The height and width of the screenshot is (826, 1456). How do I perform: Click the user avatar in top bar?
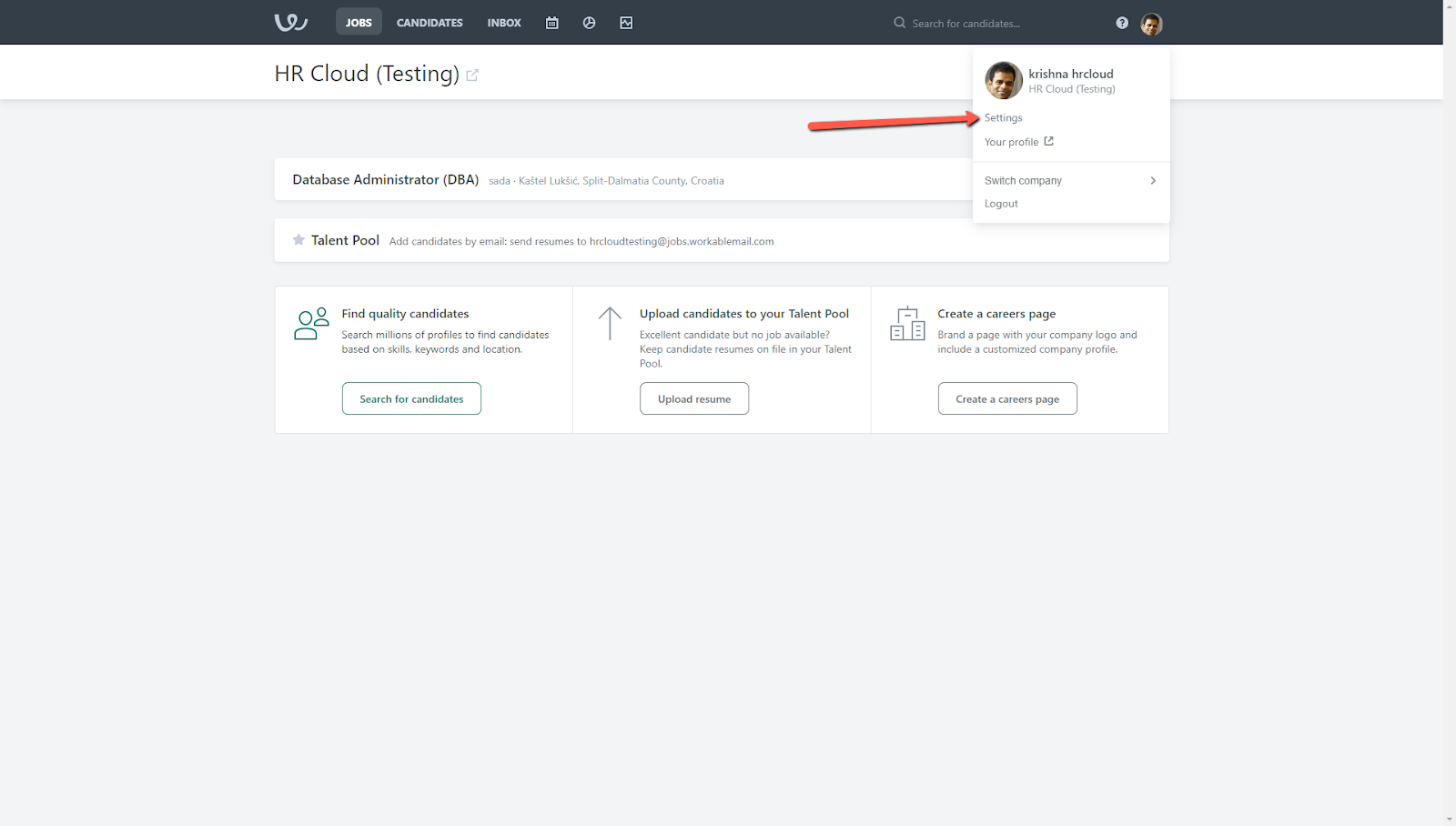coord(1151,24)
